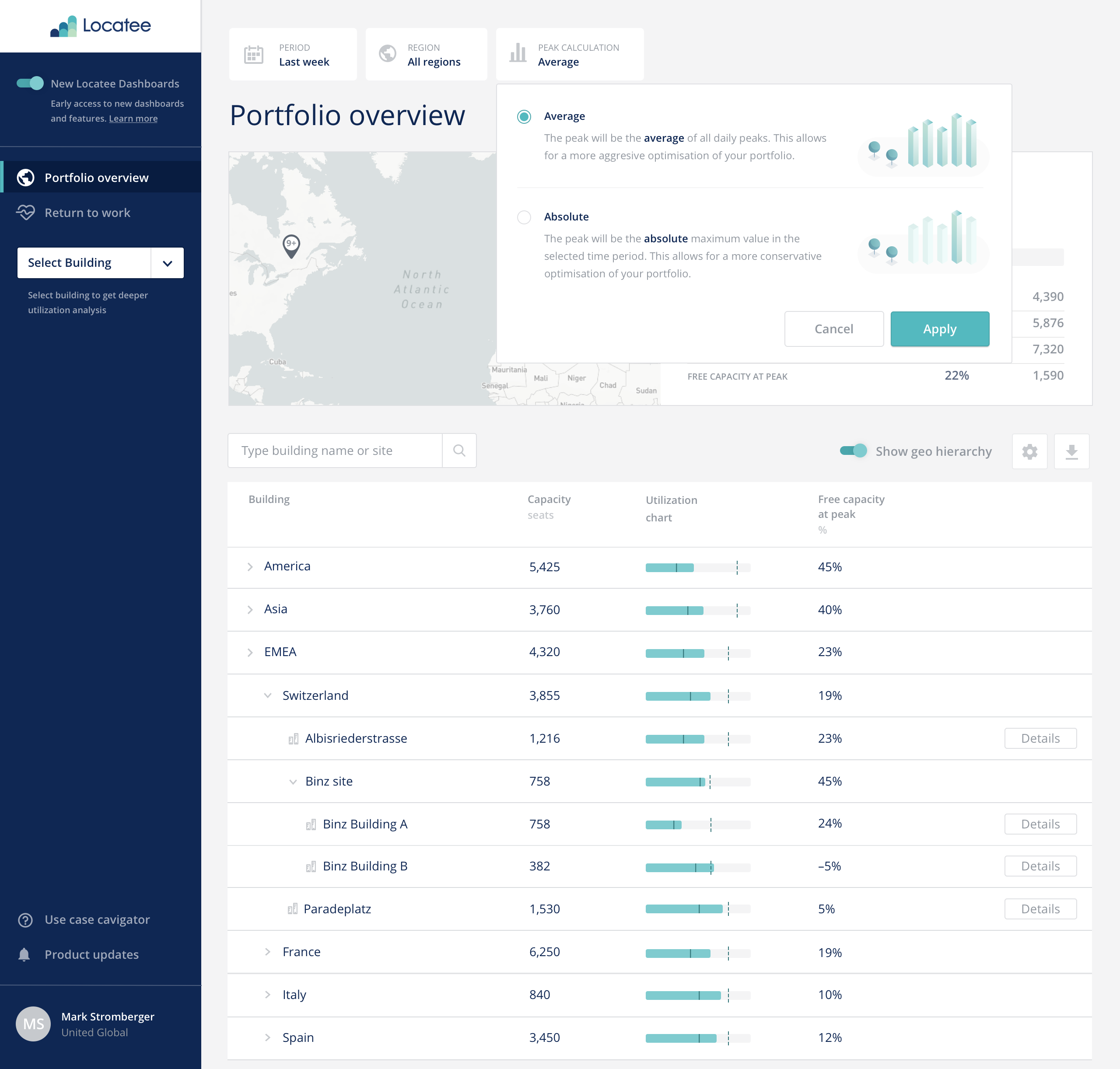Click the search magnifier icon
This screenshot has width=1120, height=1069.
pyautogui.click(x=459, y=451)
